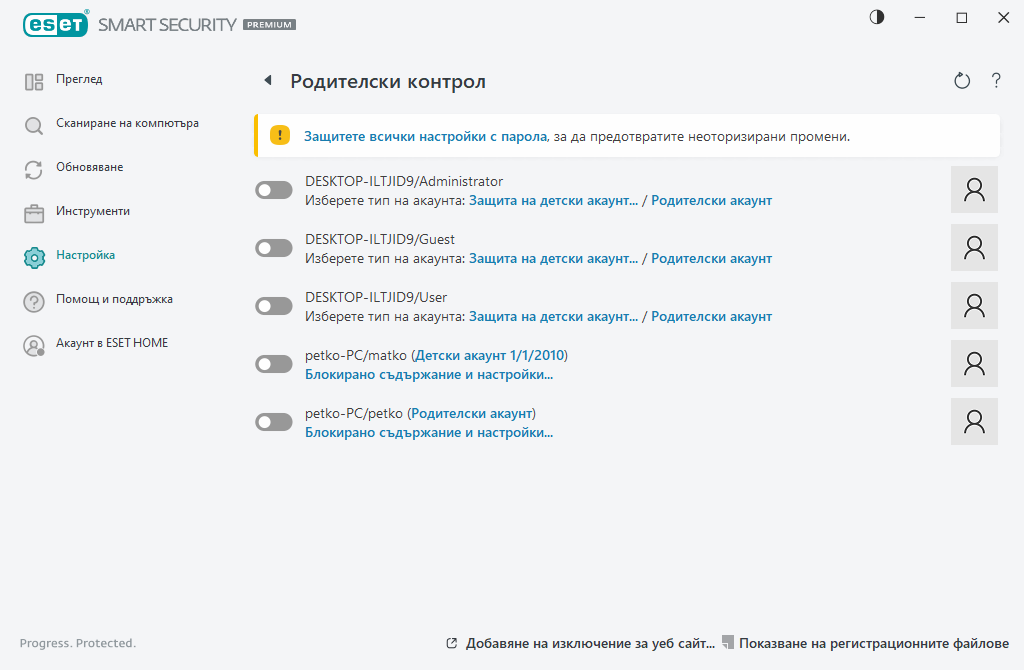Go back using the left arrow chevron
This screenshot has height=670, width=1024.
pos(266,79)
